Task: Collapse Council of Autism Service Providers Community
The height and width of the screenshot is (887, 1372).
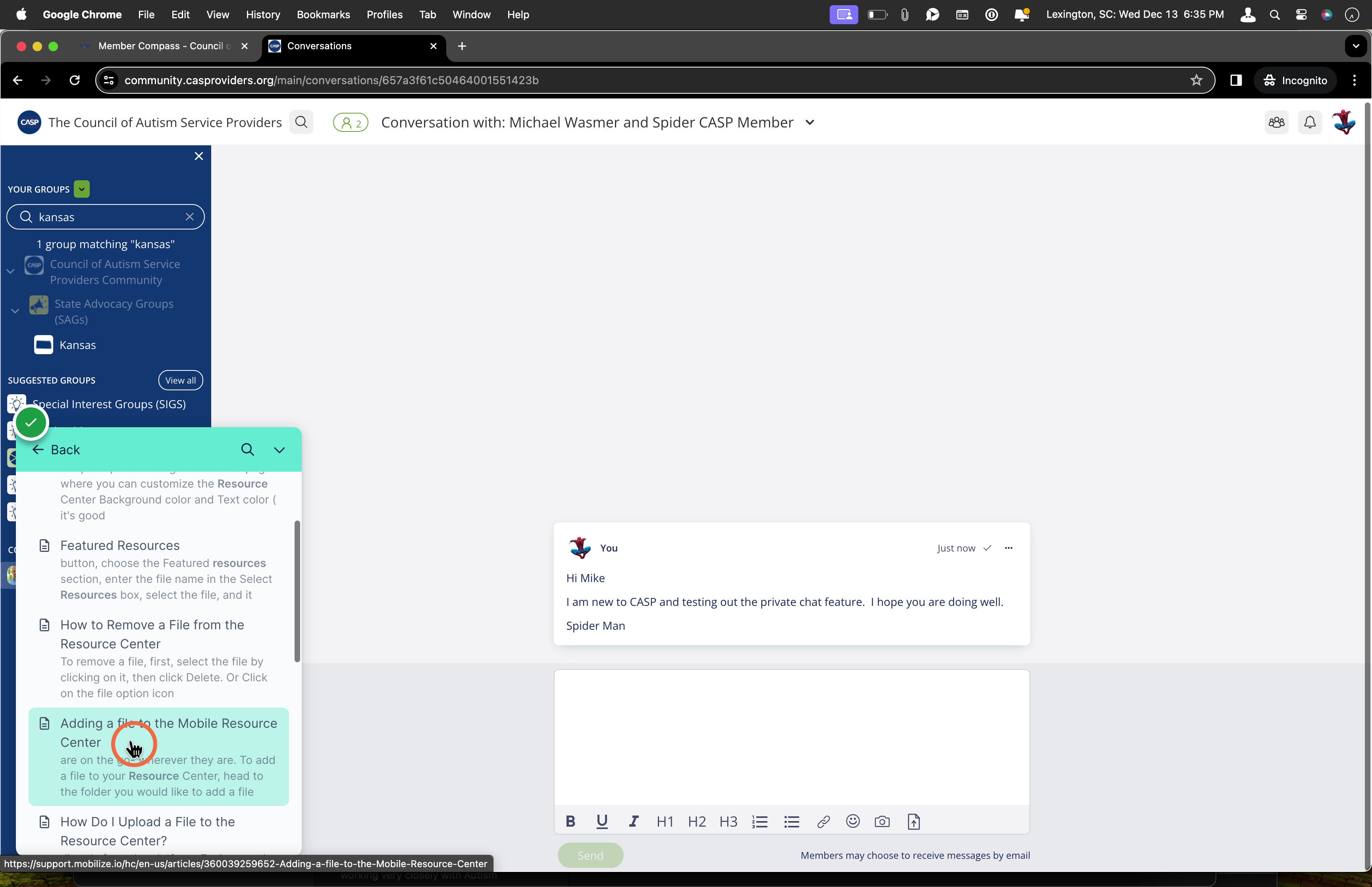Action: (x=10, y=271)
